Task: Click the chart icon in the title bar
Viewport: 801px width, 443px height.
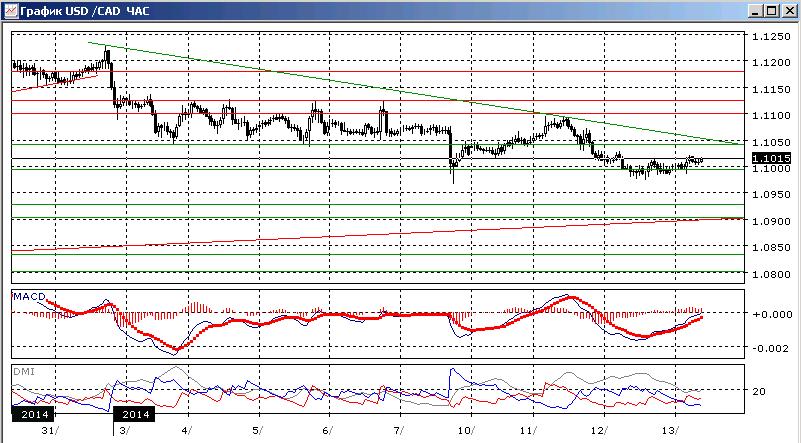Action: point(10,10)
